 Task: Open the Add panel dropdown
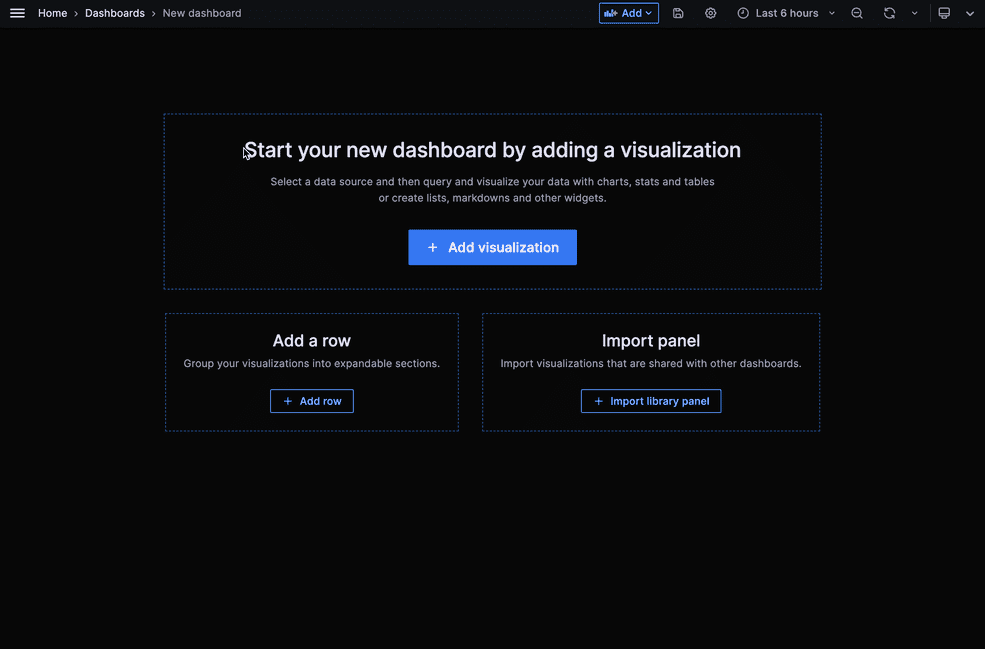pyautogui.click(x=628, y=13)
